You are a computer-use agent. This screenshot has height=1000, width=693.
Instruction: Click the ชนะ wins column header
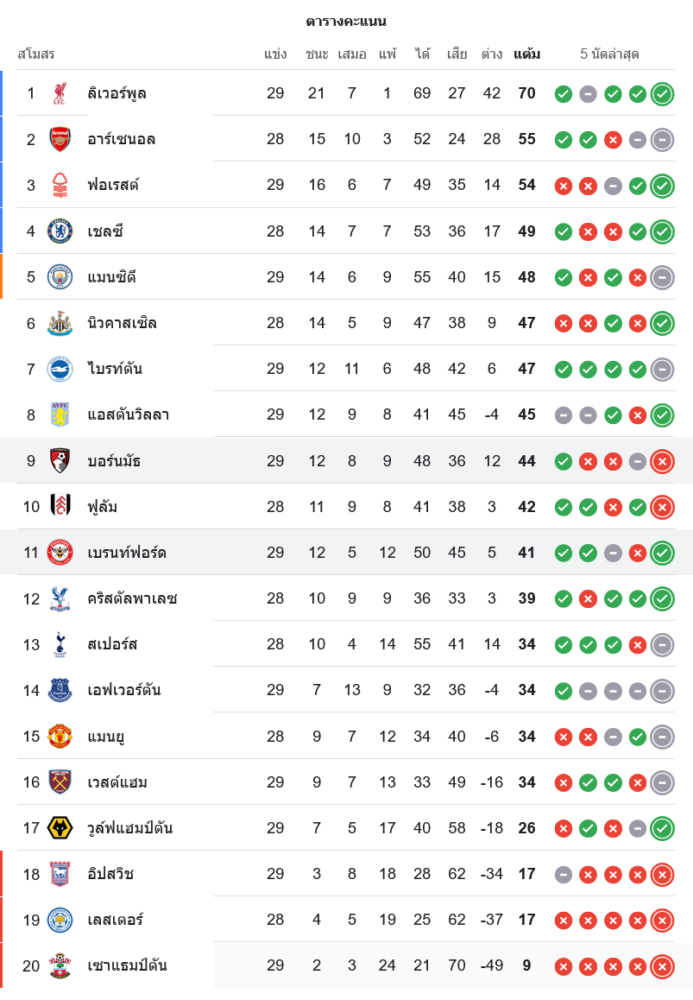pos(317,54)
